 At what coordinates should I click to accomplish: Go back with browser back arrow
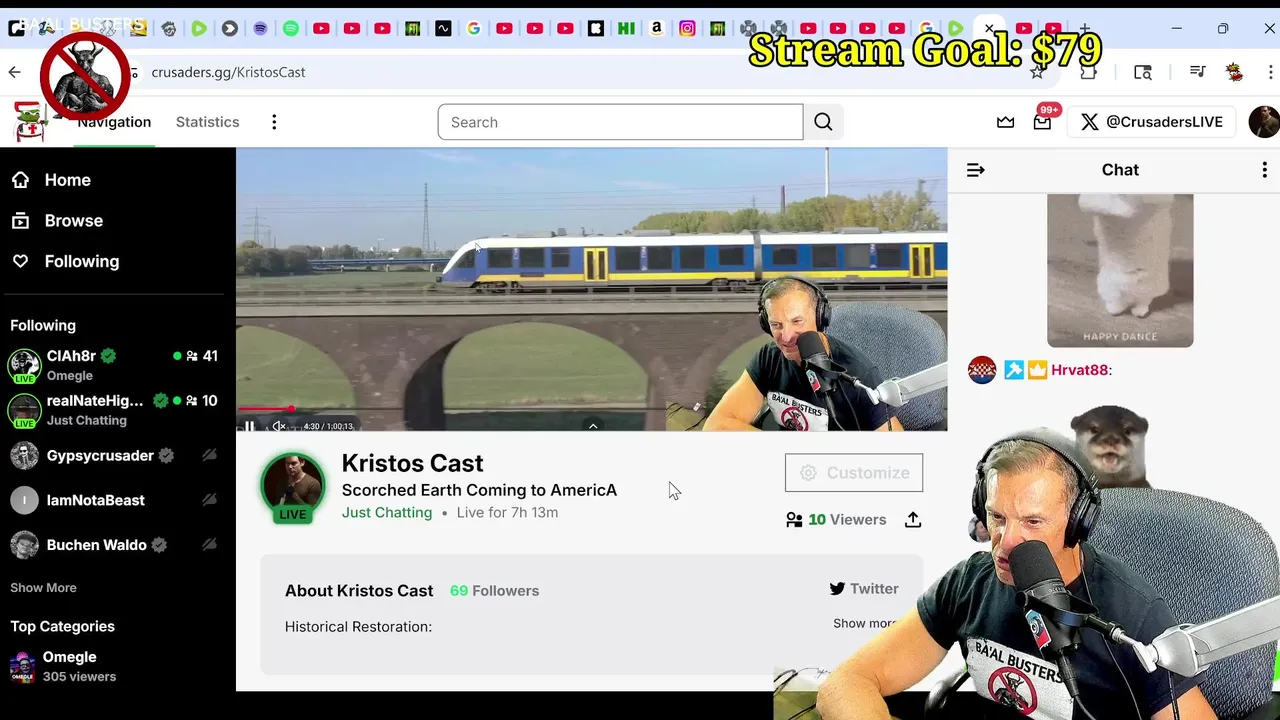[14, 72]
